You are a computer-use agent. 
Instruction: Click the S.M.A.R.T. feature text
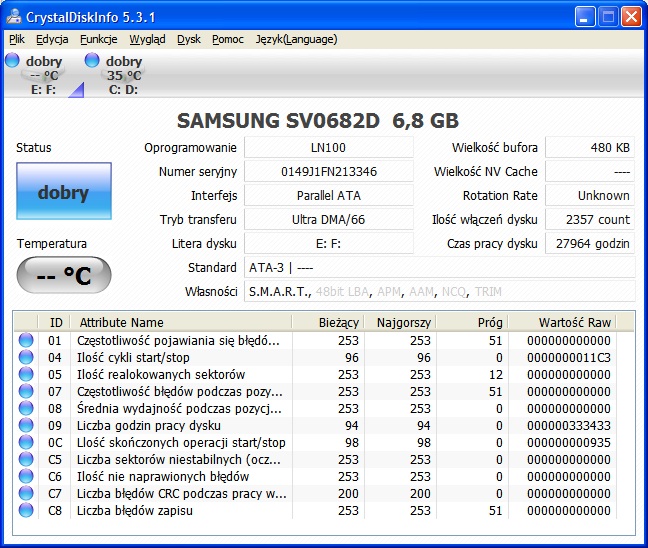pyautogui.click(x=278, y=292)
